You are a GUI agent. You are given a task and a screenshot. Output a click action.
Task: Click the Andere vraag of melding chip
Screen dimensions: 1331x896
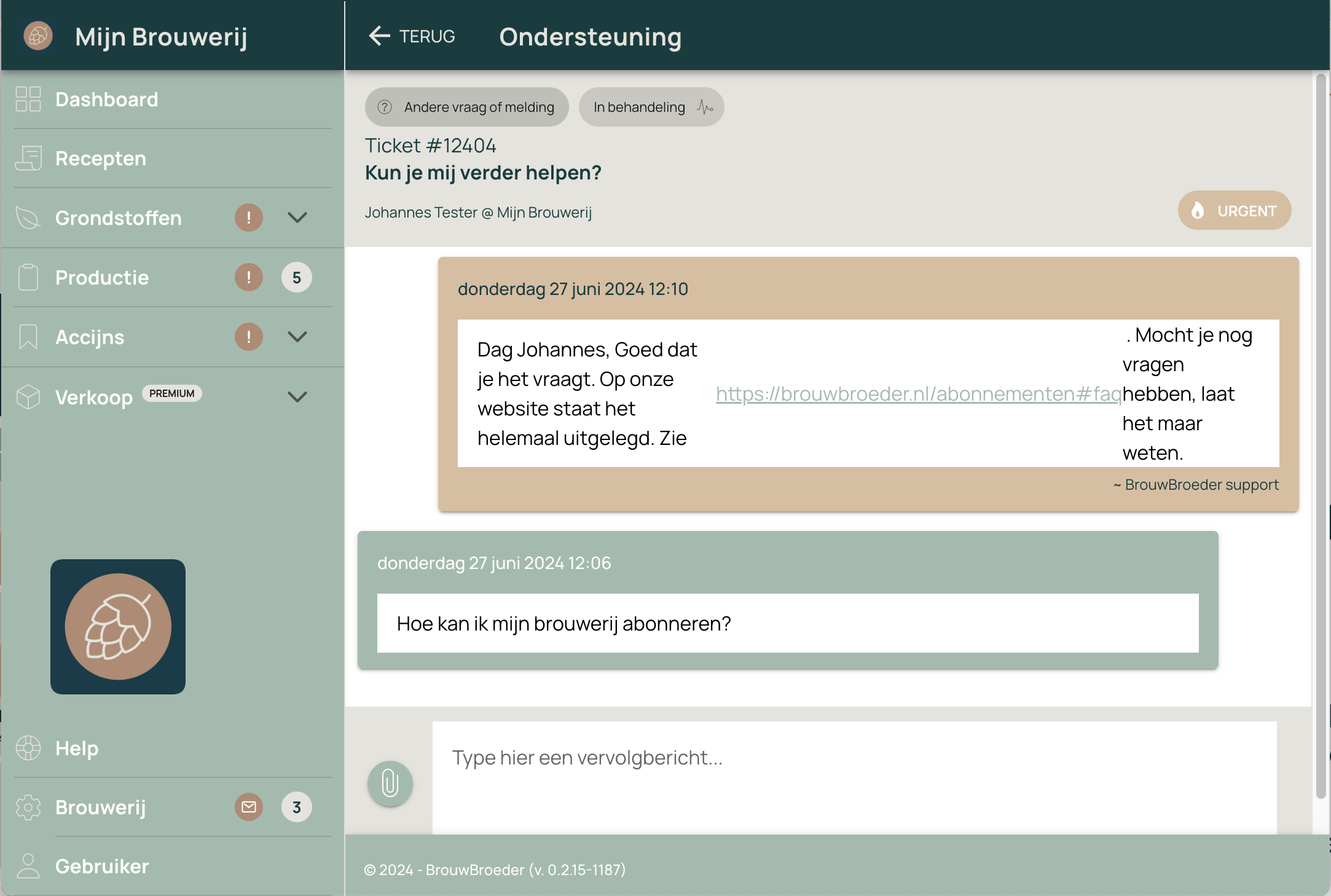466,107
